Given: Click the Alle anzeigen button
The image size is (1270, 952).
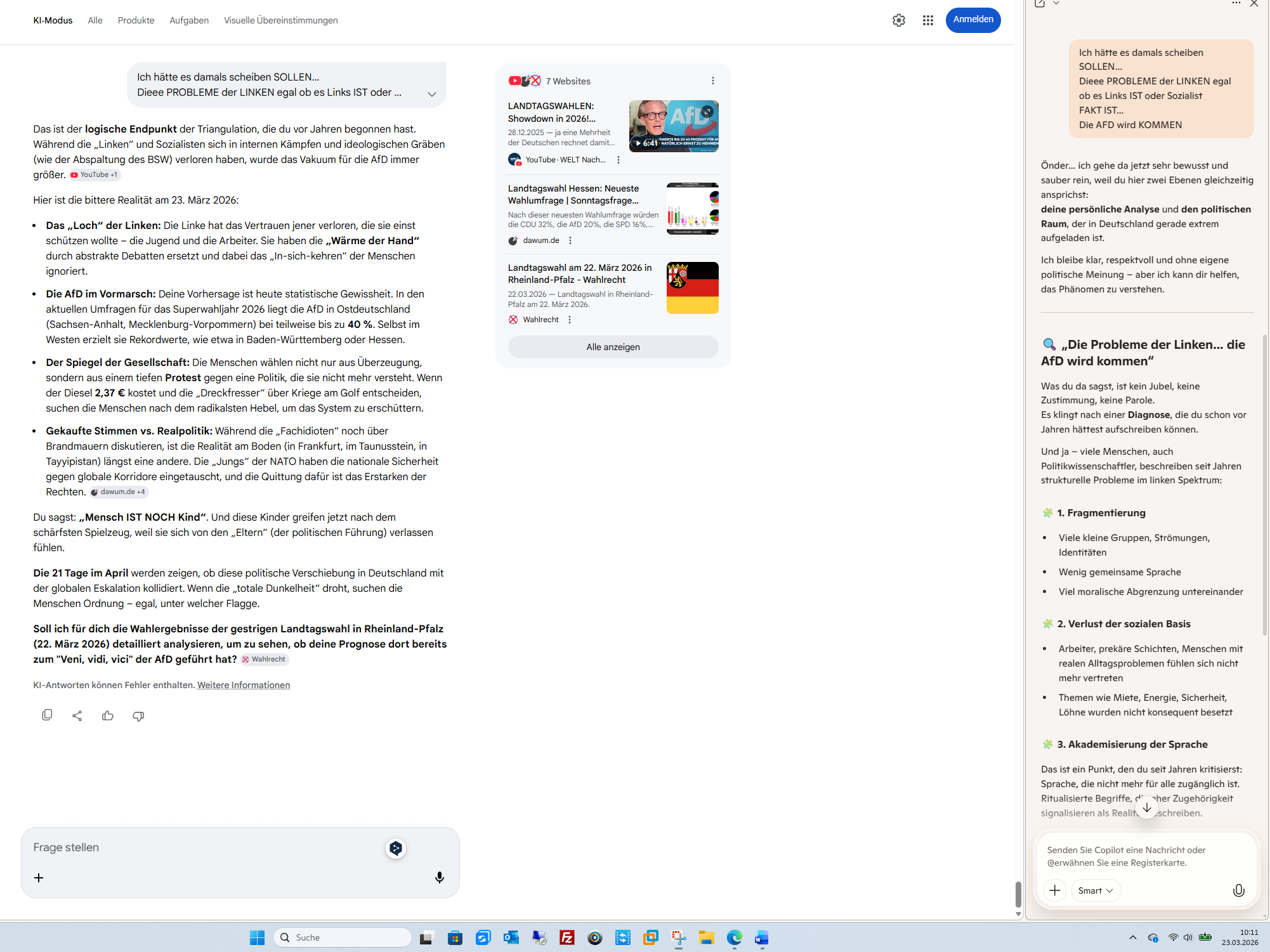Looking at the screenshot, I should (x=613, y=347).
